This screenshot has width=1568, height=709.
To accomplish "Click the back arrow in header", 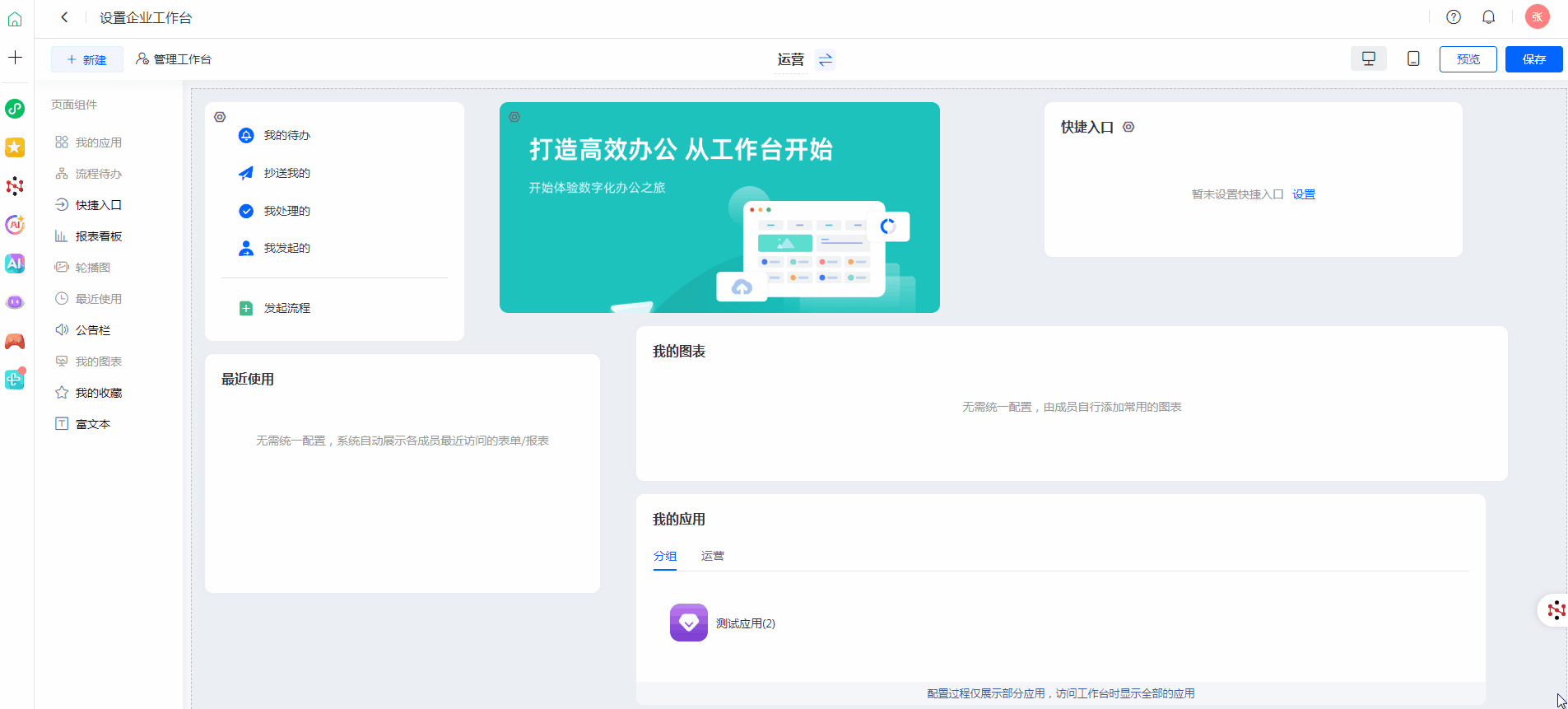I will coord(64,17).
